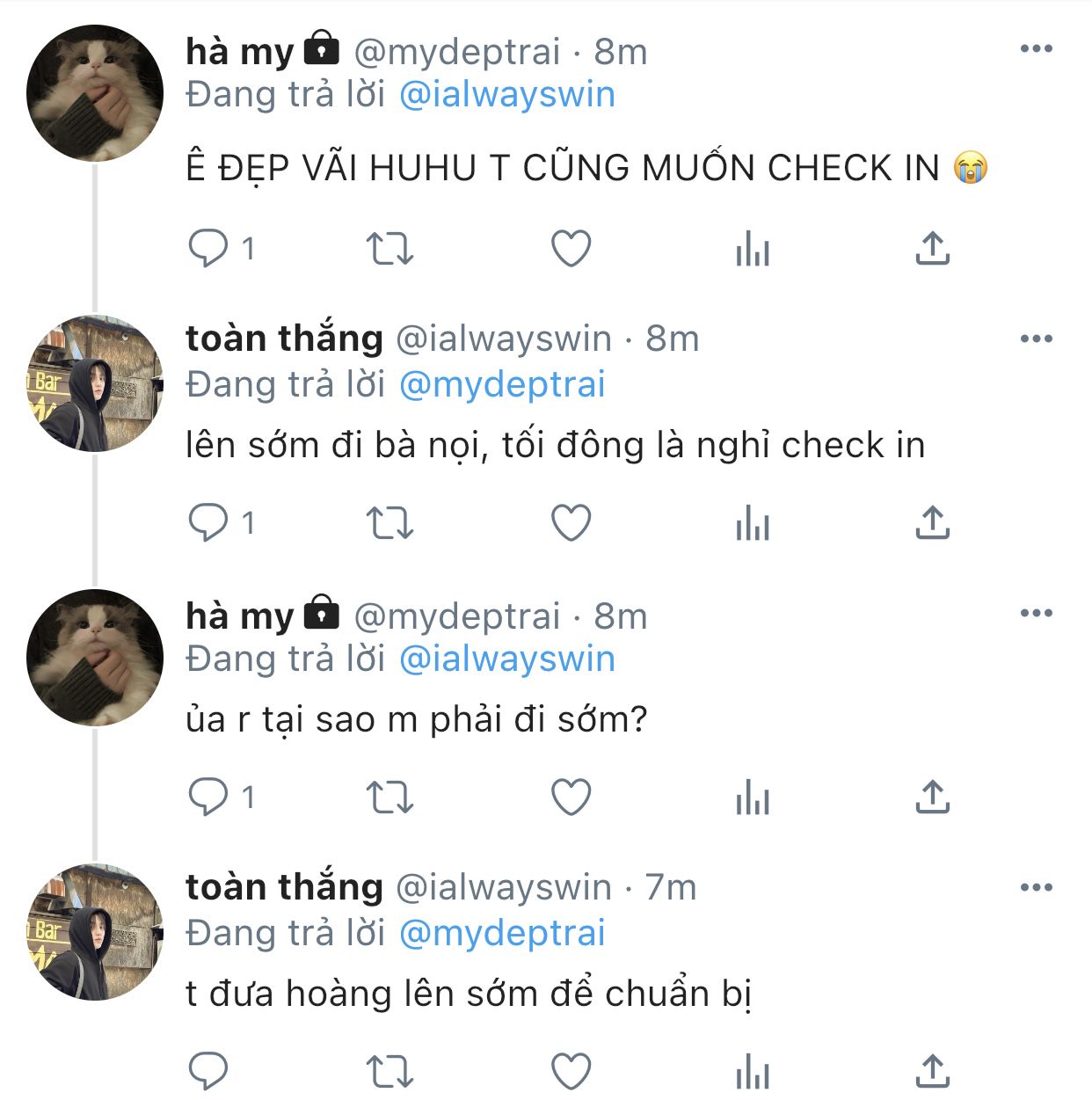This screenshot has height=1100, width=1092.
Task: Like the 'lên sớm đi bà nọi' tweet
Action: (x=571, y=523)
